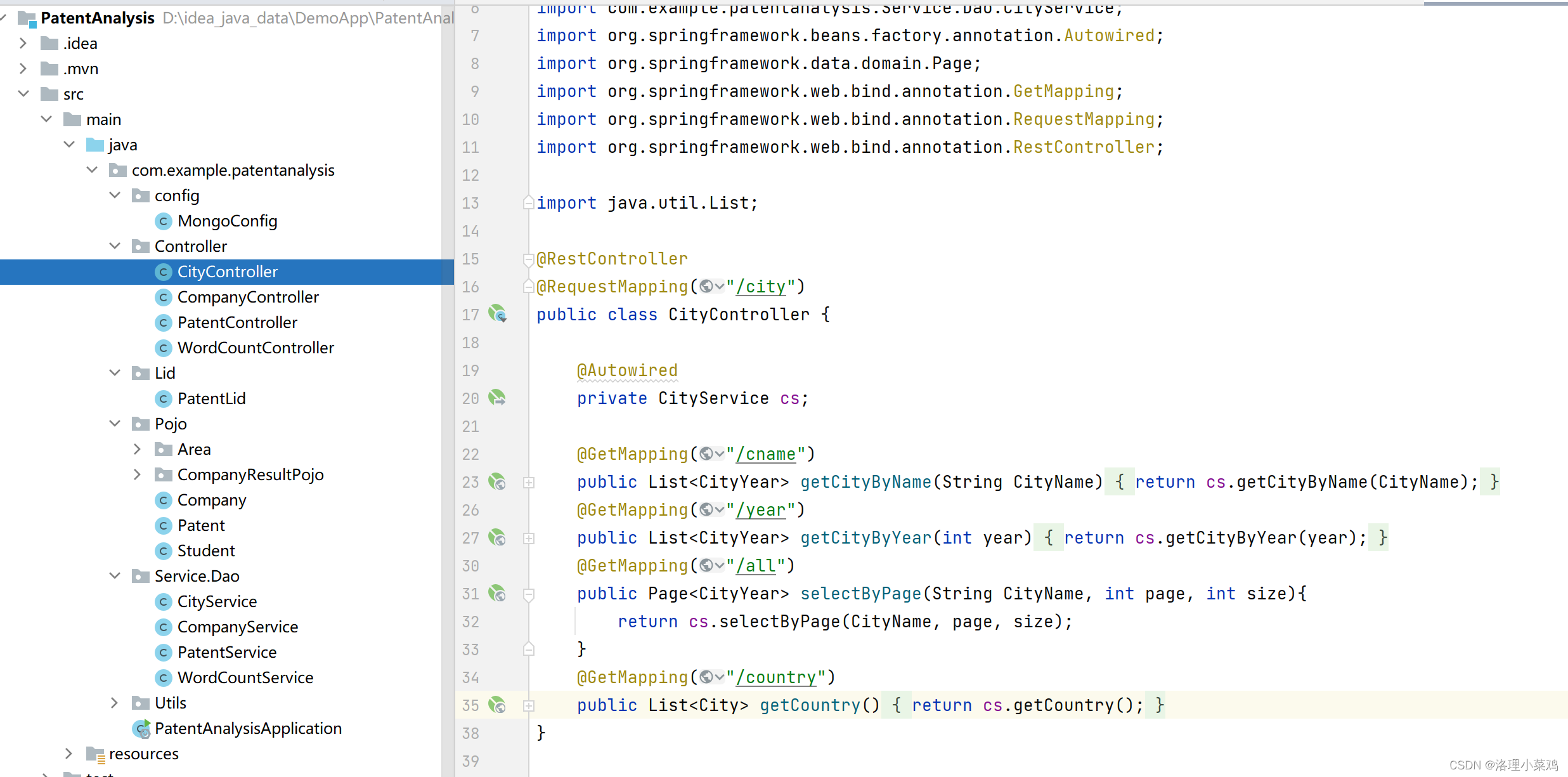1568x777 pixels.
Task: Follow the "/cname" URL mapping link
Action: [765, 454]
